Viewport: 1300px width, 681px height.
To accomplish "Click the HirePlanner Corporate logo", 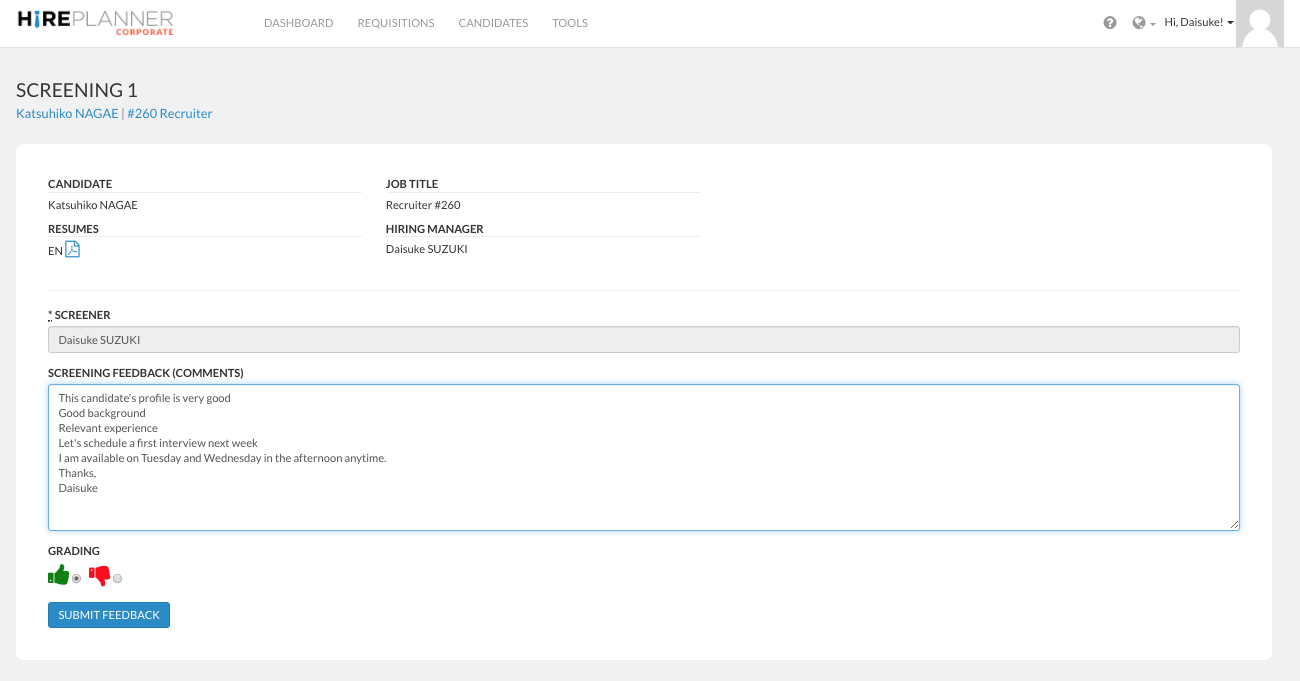I will coord(96,23).
